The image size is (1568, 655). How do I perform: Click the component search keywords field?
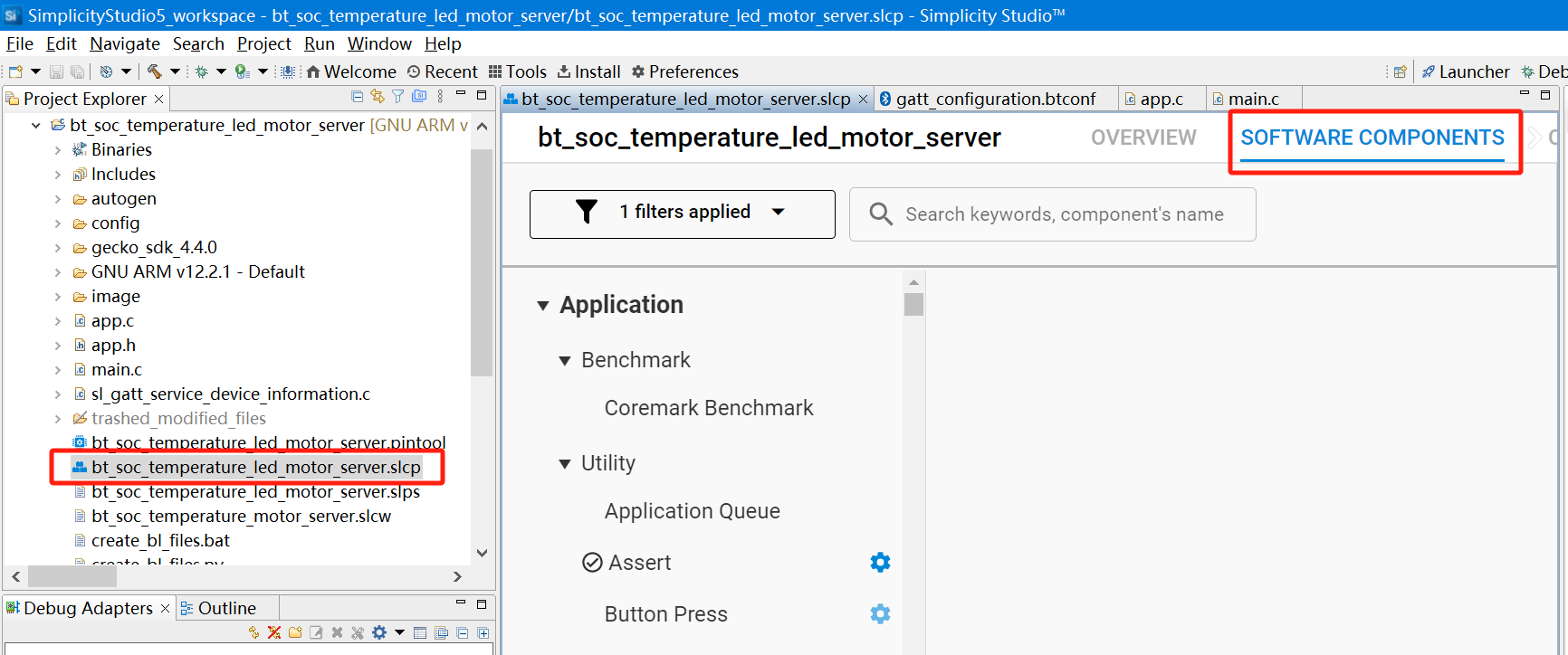1052,214
